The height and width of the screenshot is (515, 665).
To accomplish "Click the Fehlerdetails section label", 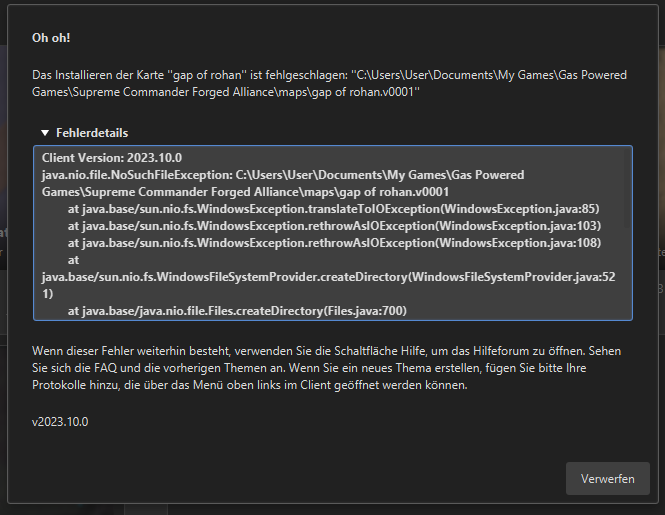I will point(92,133).
